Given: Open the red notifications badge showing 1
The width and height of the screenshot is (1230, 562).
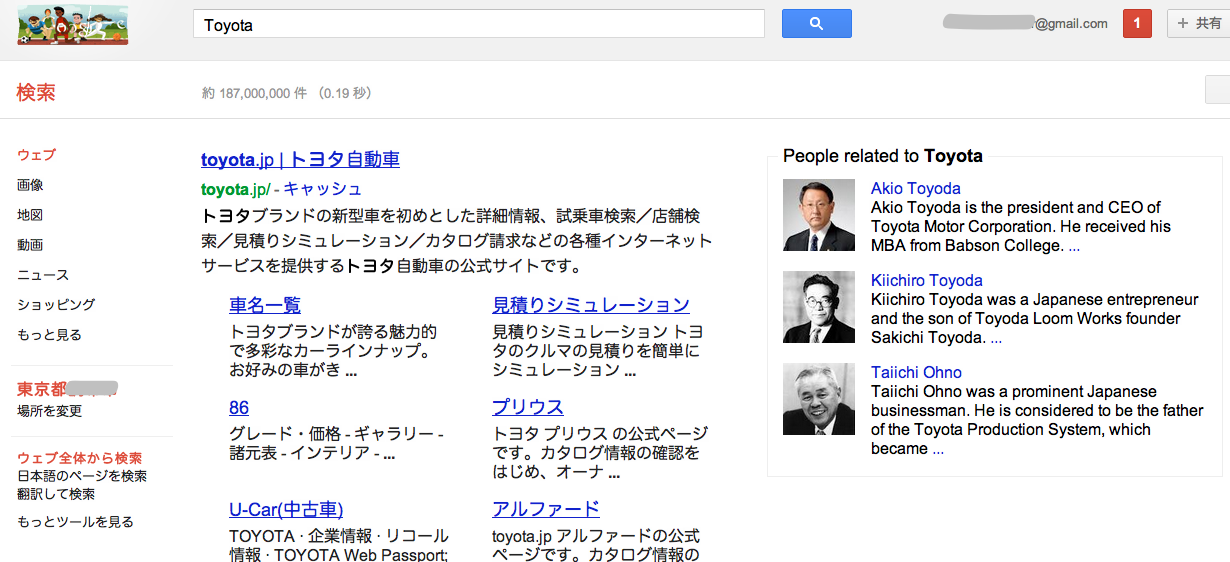Looking at the screenshot, I should pos(1138,23).
